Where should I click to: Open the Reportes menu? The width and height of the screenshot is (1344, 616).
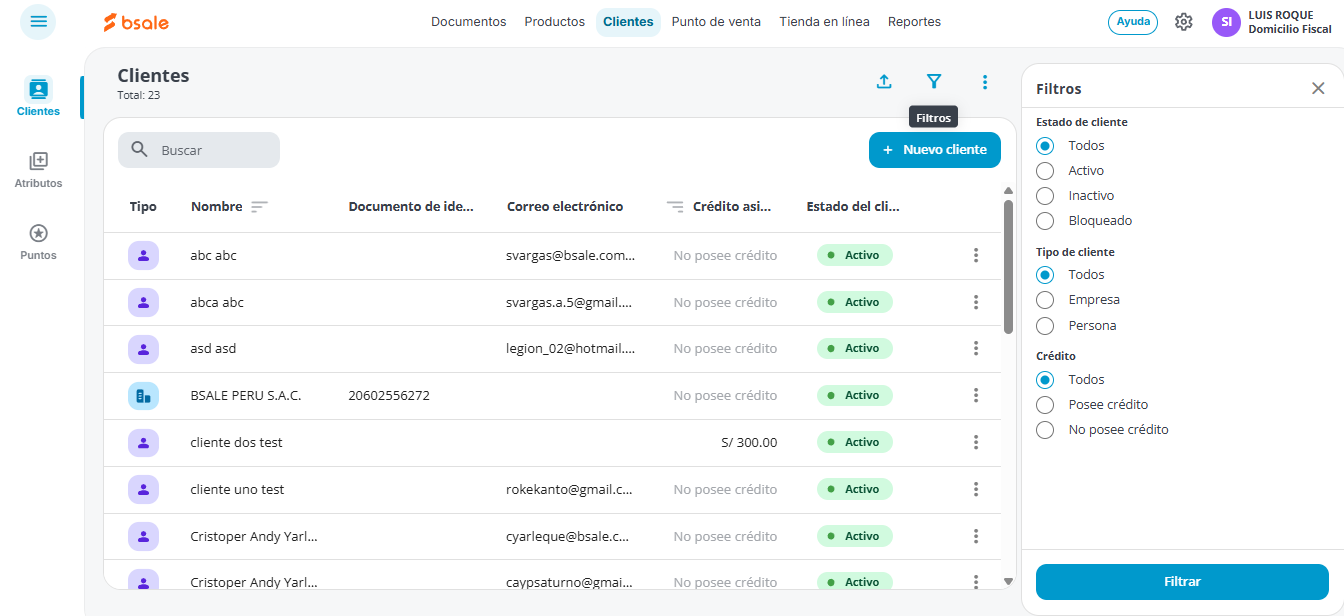(x=914, y=22)
